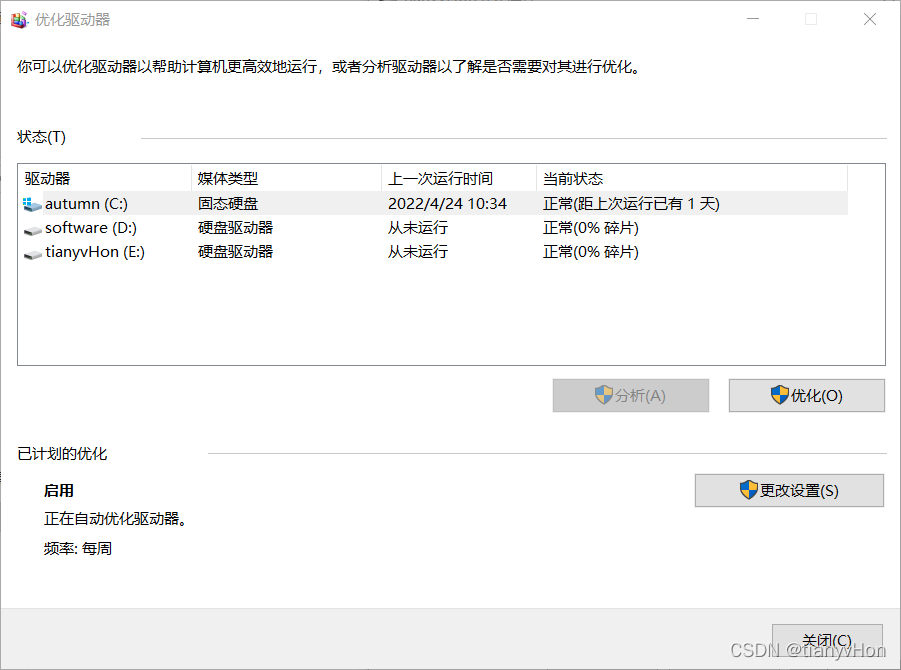Click 从未运行 in software (D:) row
The height and width of the screenshot is (670, 901).
click(418, 228)
